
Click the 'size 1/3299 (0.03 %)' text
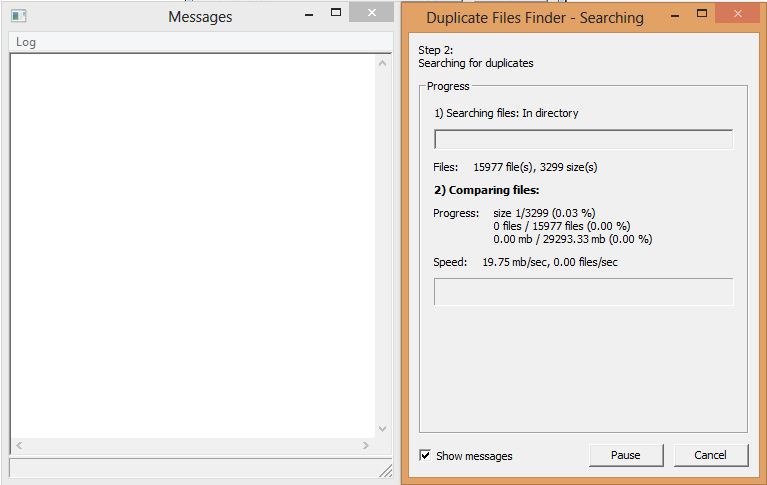click(x=544, y=213)
